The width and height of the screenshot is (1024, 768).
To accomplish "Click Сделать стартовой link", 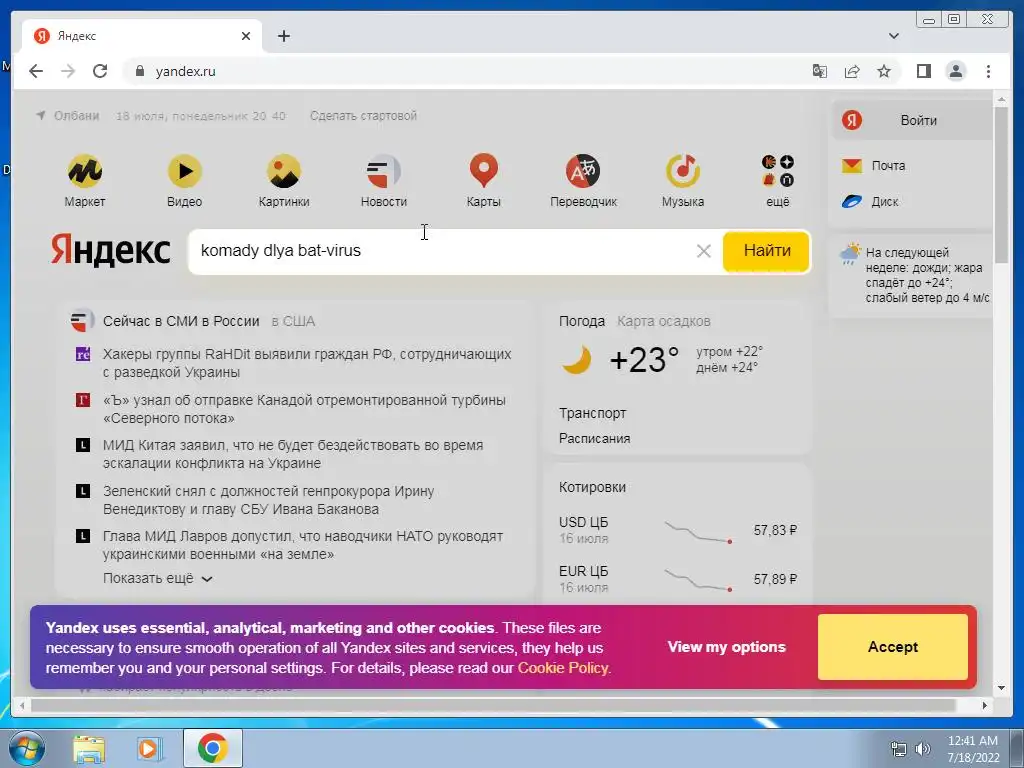I will pos(363,116).
